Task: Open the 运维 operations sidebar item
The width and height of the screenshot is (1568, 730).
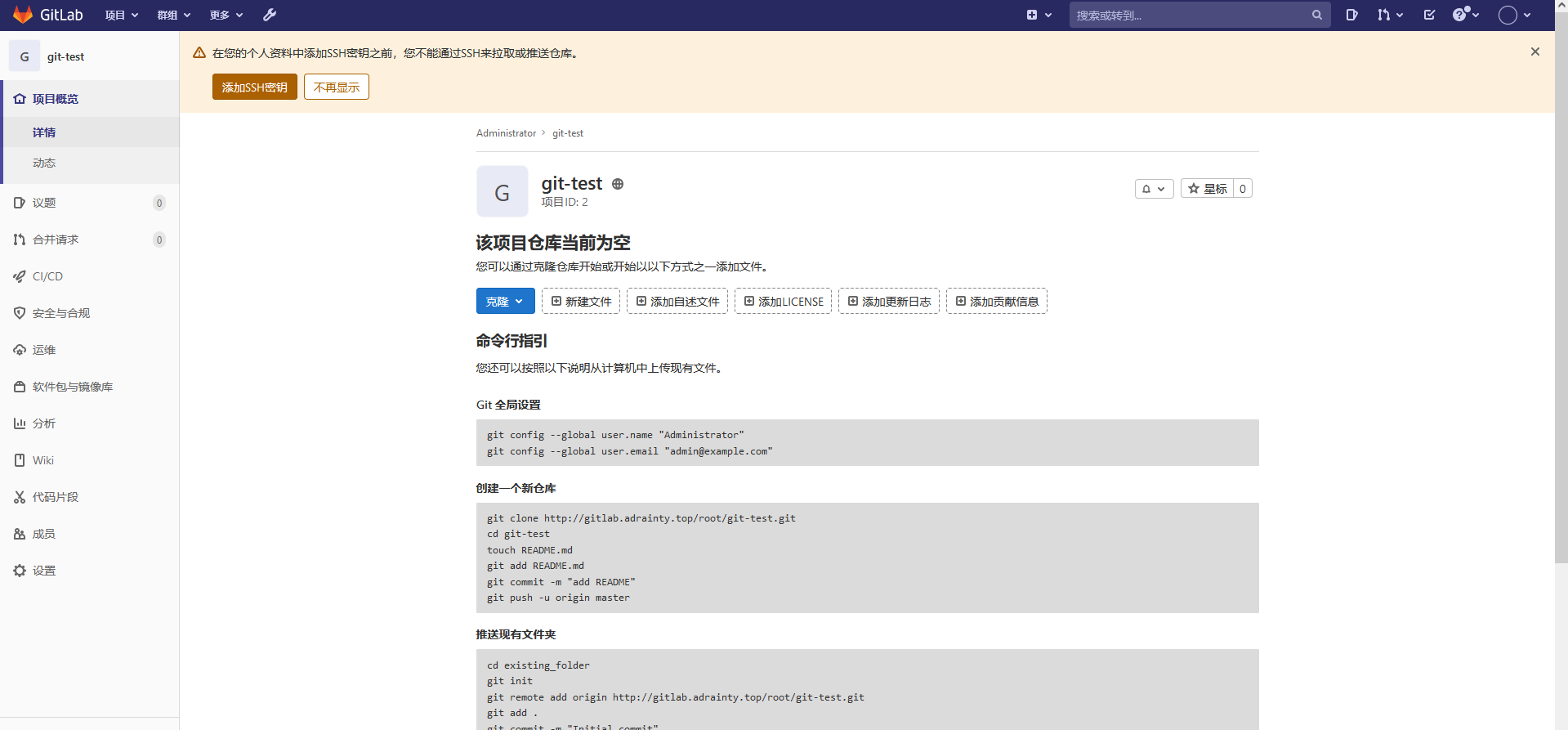Action: (90, 350)
